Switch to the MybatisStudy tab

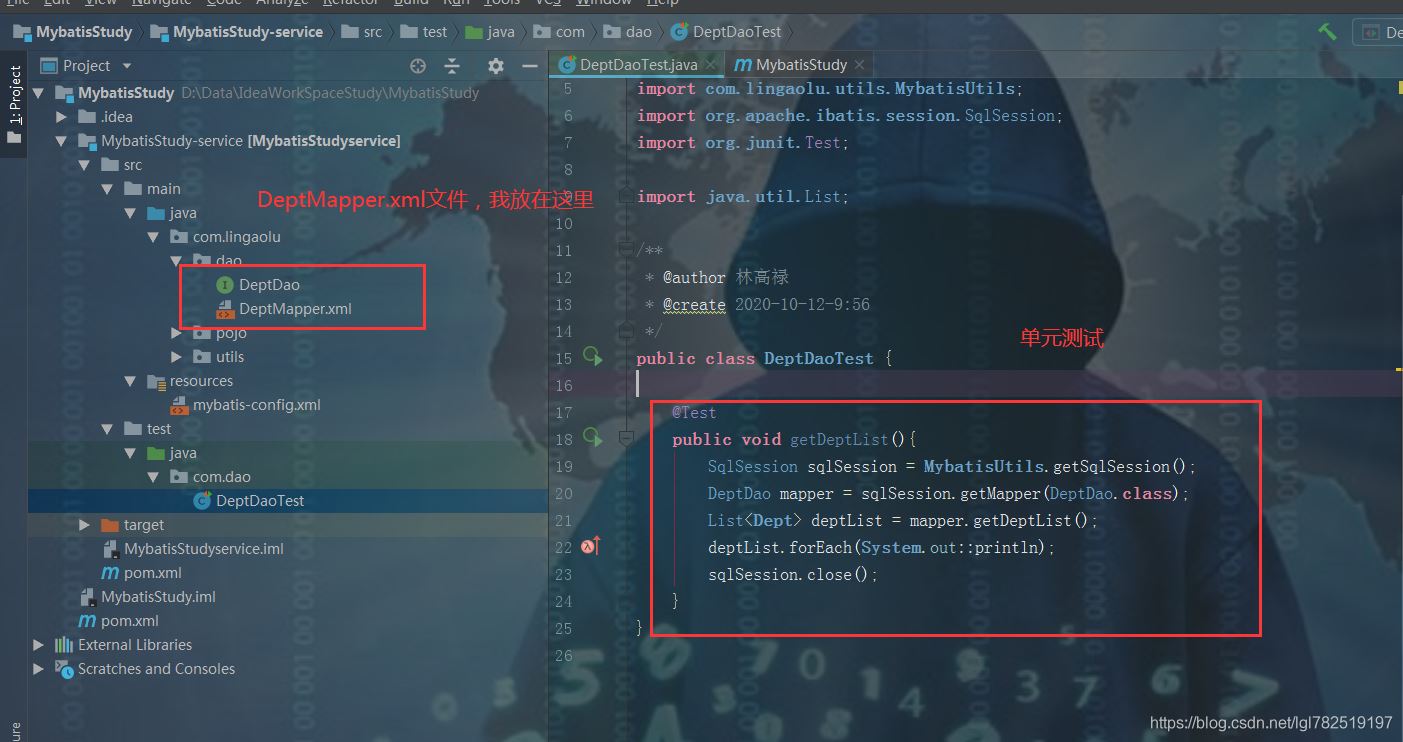tap(803, 63)
